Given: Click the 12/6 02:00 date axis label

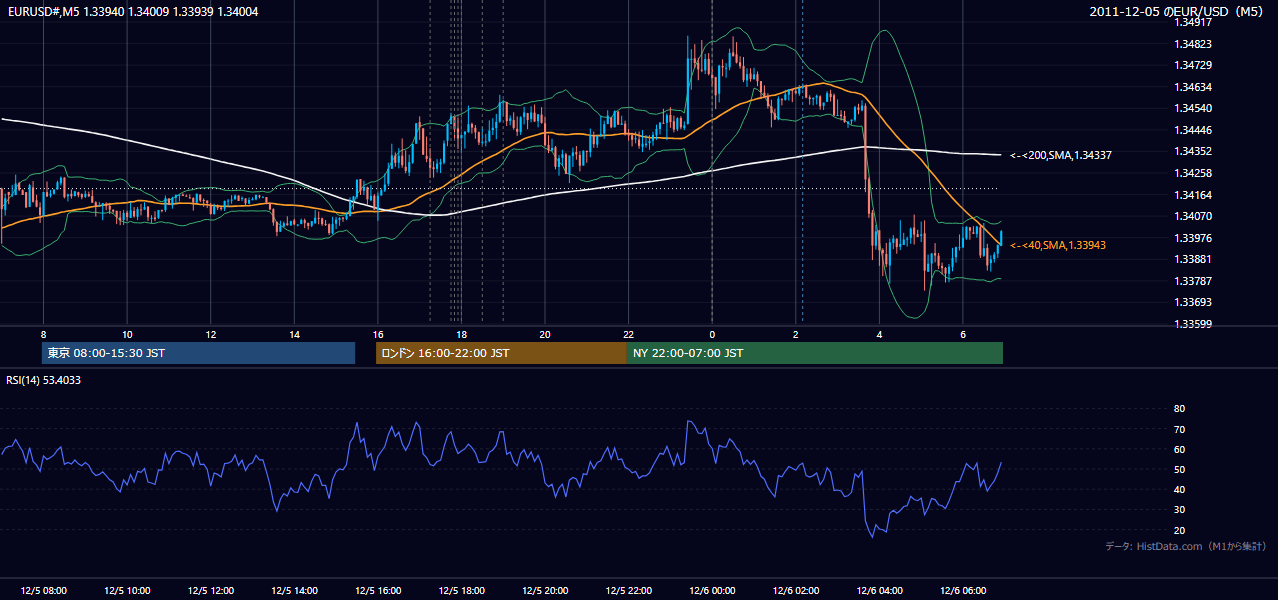Looking at the screenshot, I should (796, 591).
